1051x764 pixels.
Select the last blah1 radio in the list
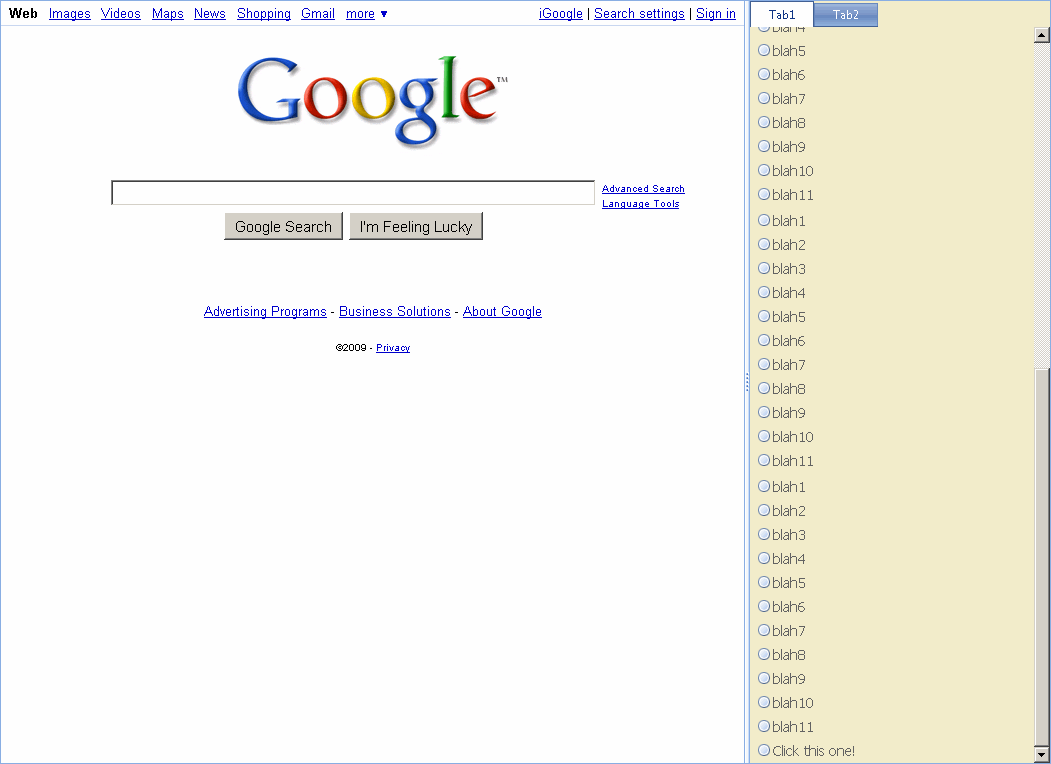pos(763,486)
